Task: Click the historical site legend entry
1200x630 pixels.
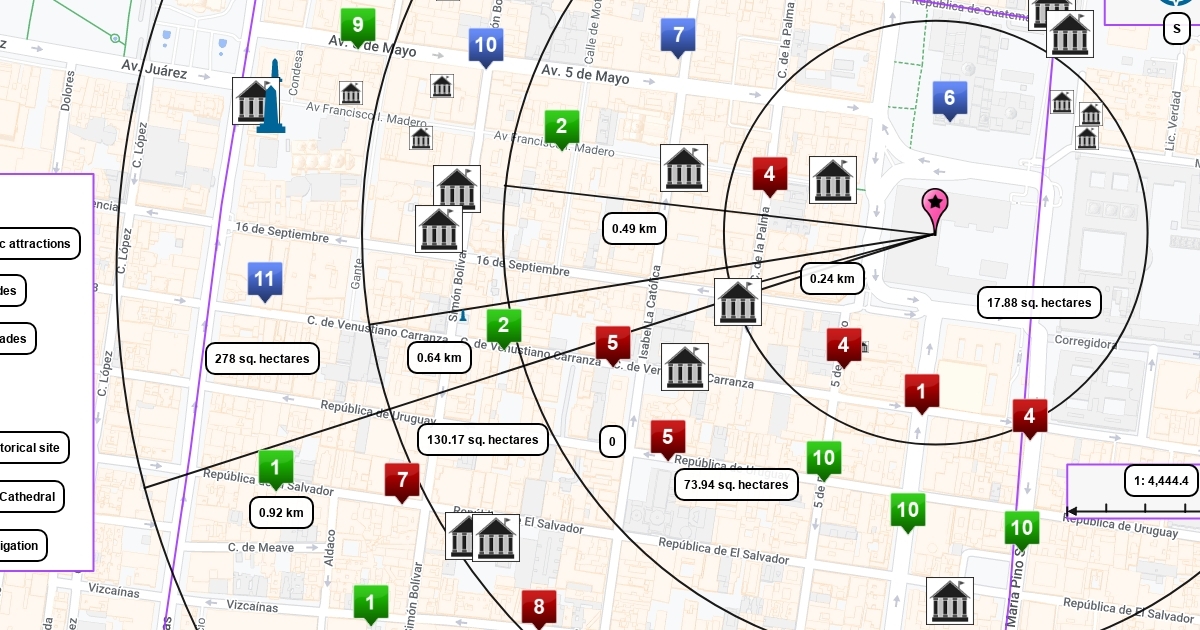Action: tap(32, 448)
